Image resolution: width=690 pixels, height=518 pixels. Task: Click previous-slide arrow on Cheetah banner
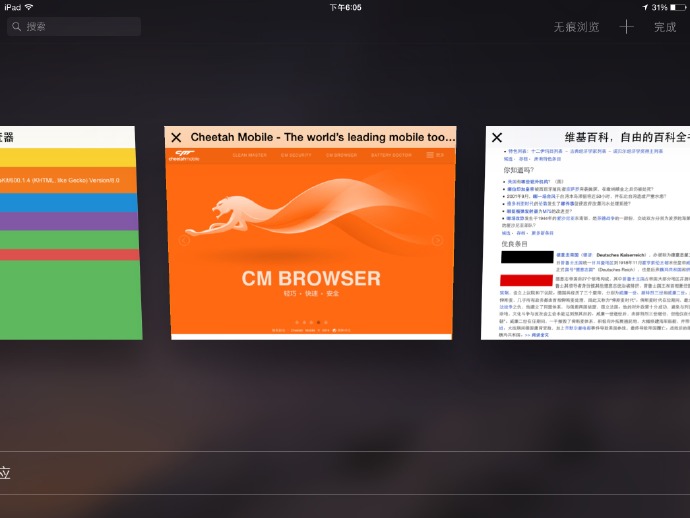click(x=184, y=240)
